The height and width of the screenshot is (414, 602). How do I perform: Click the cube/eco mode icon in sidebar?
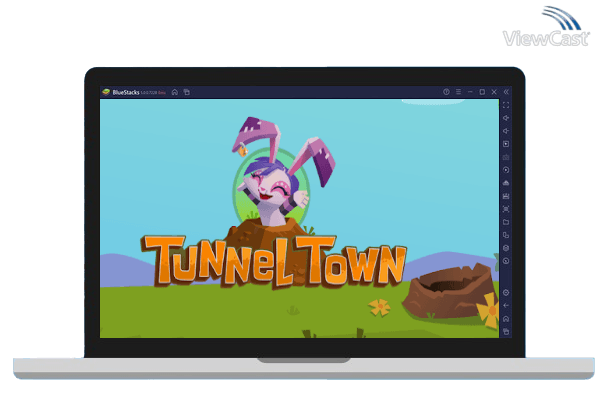[x=506, y=248]
